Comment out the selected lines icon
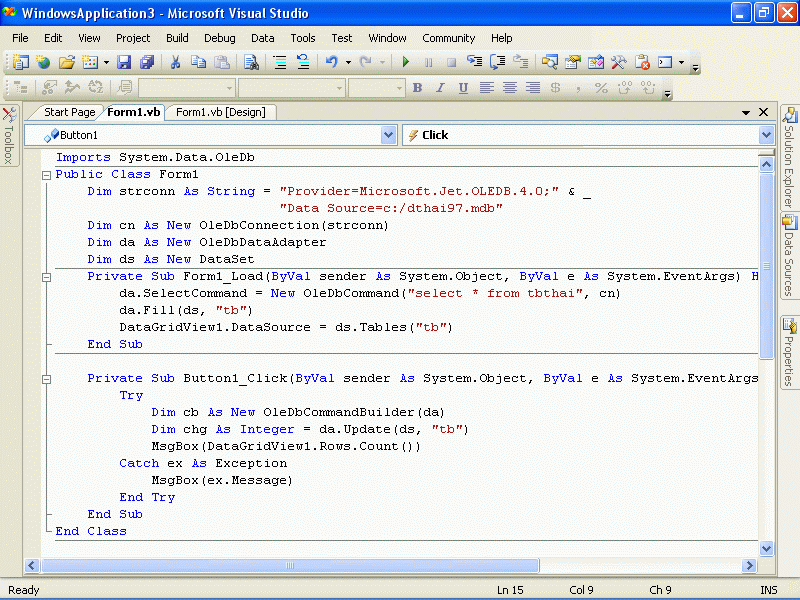Image resolution: width=800 pixels, height=600 pixels. [x=280, y=62]
